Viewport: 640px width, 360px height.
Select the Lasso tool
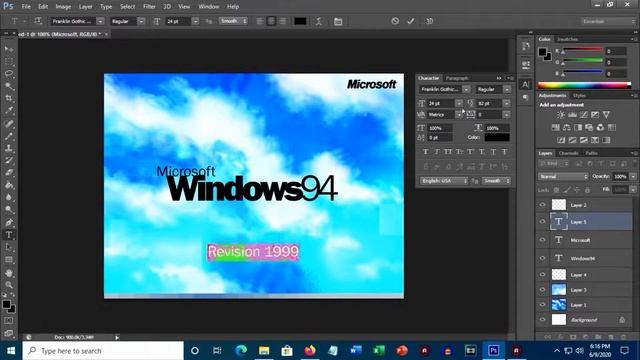(x=9, y=74)
